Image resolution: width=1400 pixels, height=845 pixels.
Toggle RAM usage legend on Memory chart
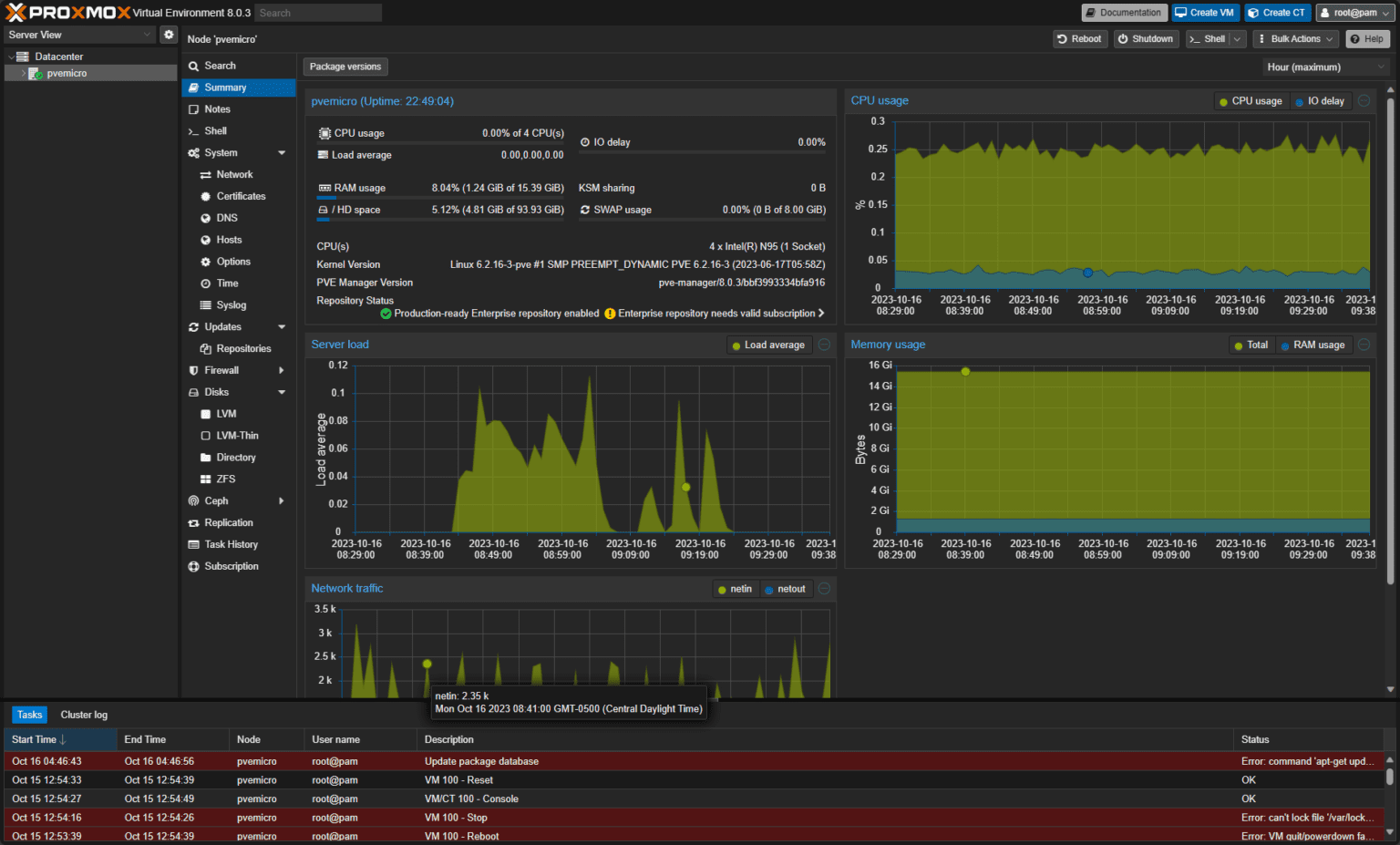click(1312, 345)
